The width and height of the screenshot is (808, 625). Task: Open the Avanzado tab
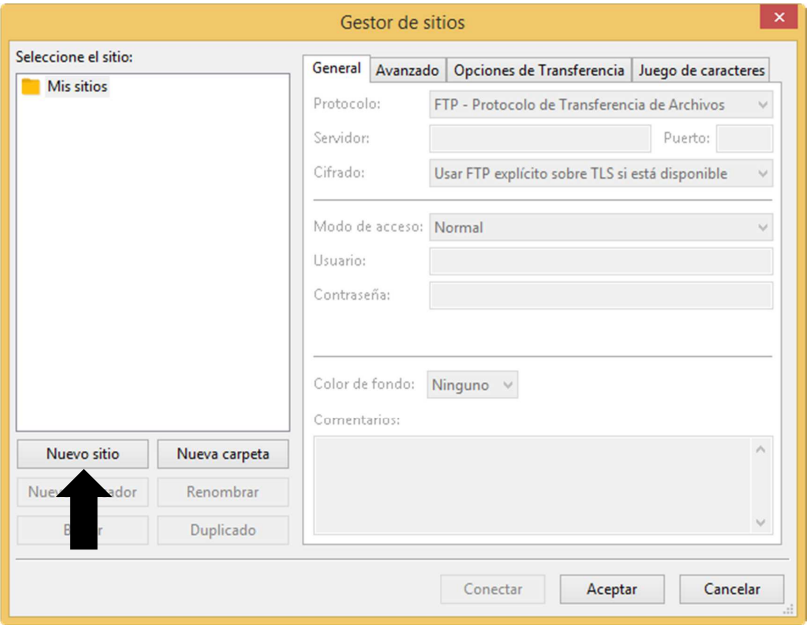[407, 70]
